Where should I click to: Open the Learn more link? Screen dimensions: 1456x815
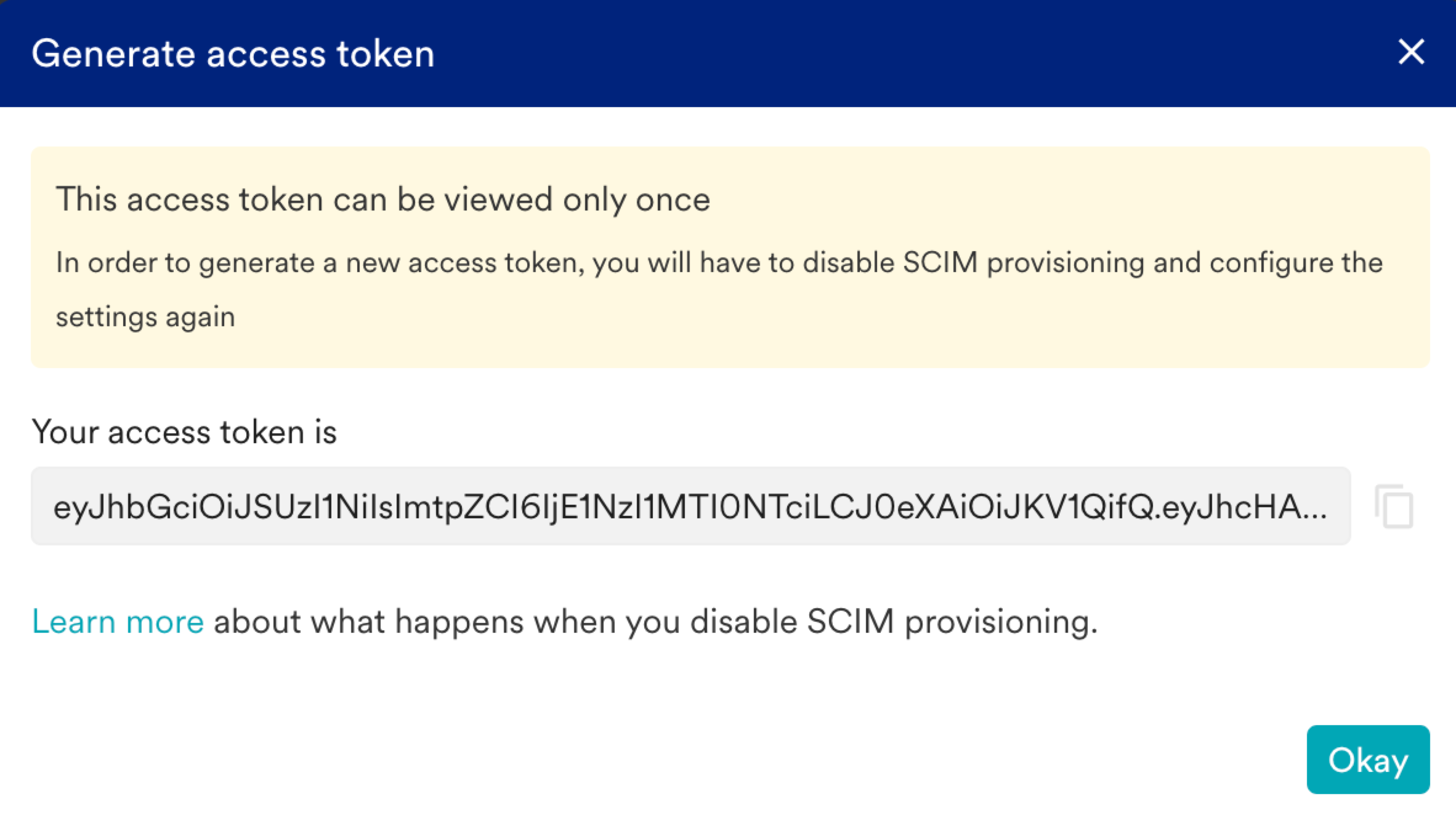coord(118,621)
